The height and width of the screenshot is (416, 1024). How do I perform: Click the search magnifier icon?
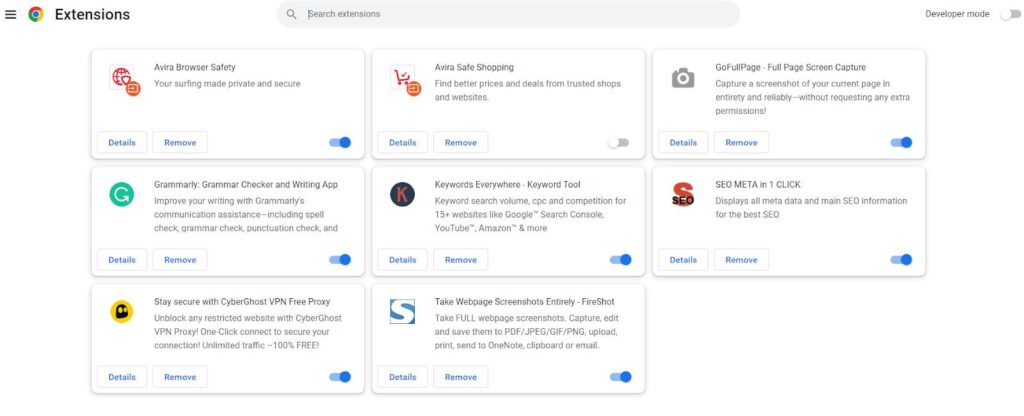[292, 14]
